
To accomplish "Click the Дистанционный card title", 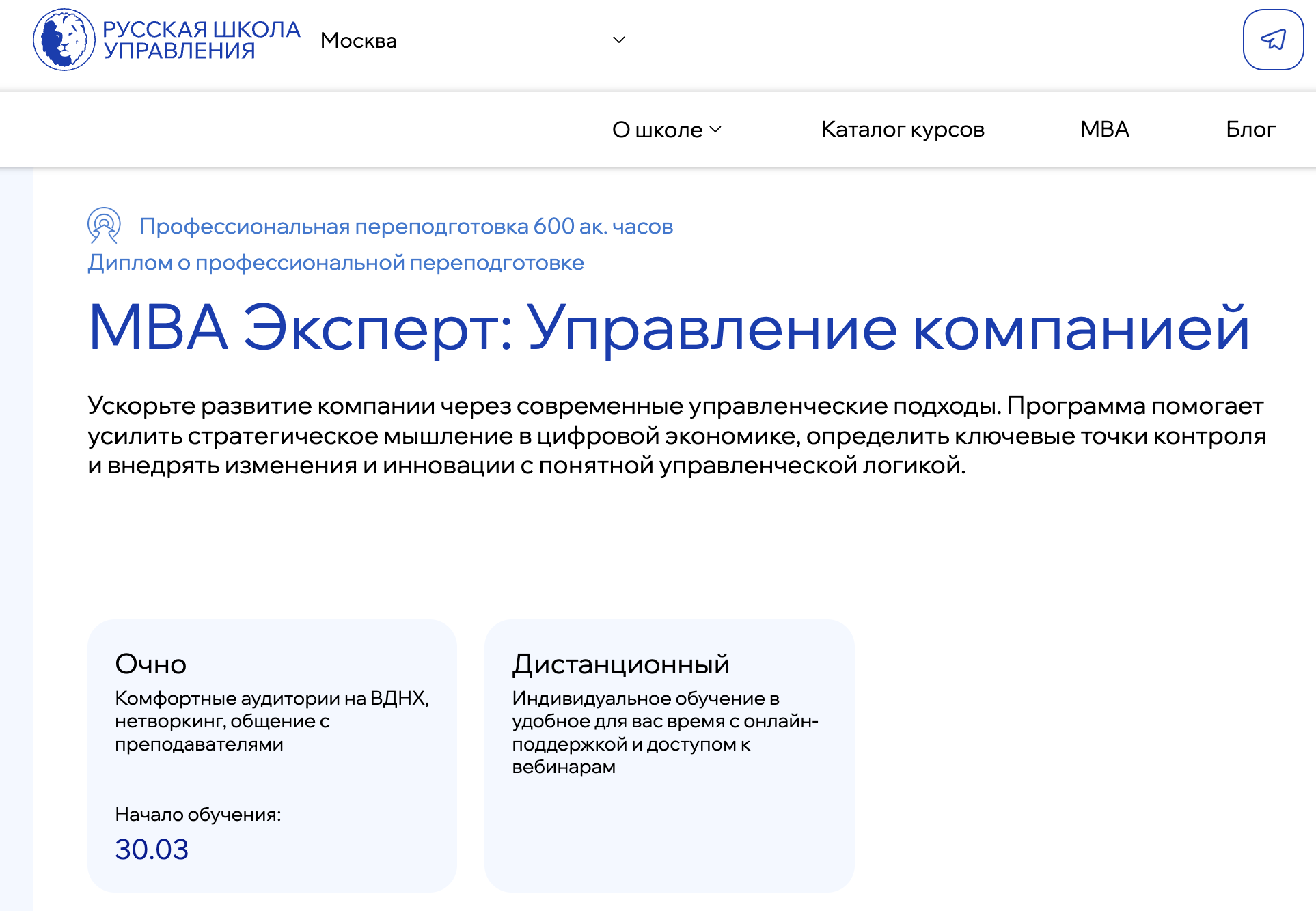I will tap(620, 664).
